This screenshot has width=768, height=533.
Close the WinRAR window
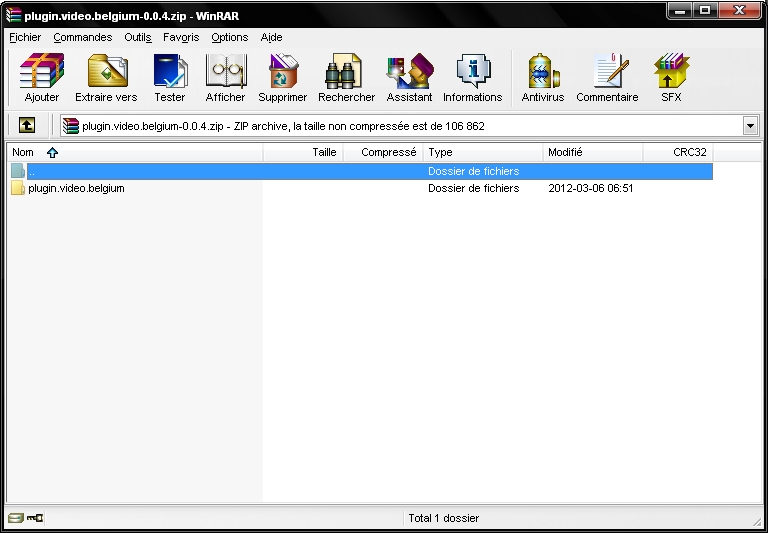pos(740,10)
